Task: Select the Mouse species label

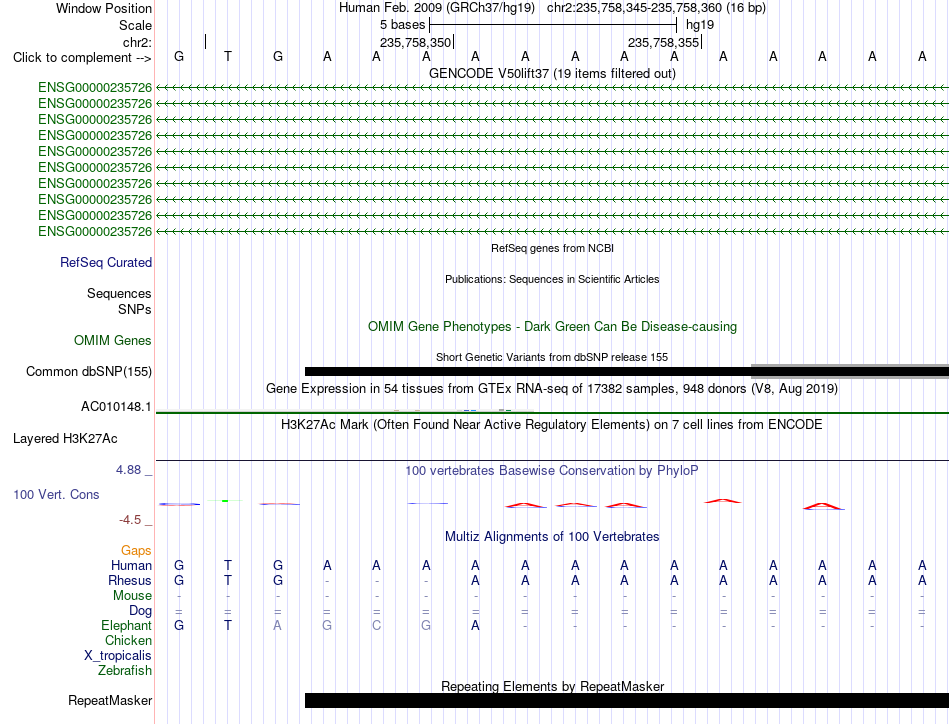Action: pos(132,596)
